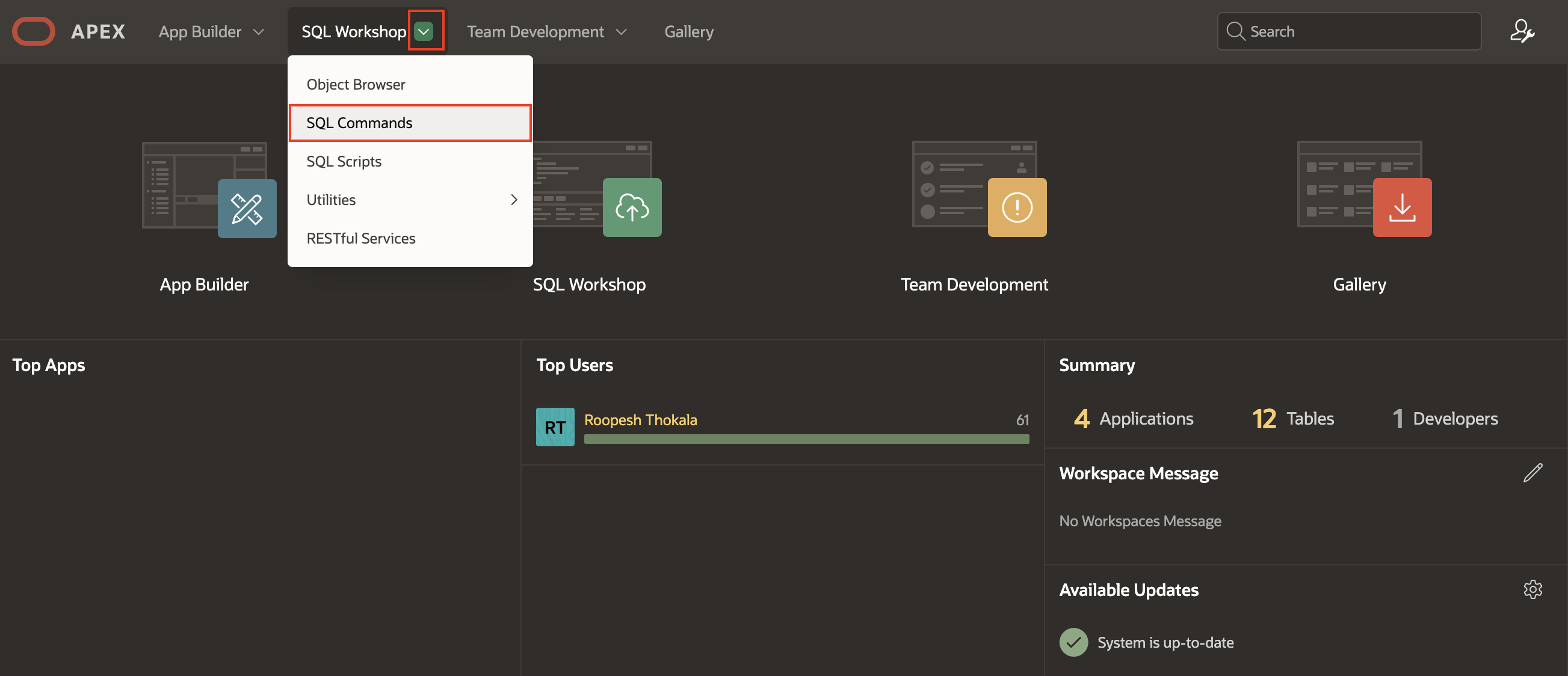Image resolution: width=1568 pixels, height=676 pixels.
Task: Click the App Builder navigation tab label
Action: click(200, 32)
